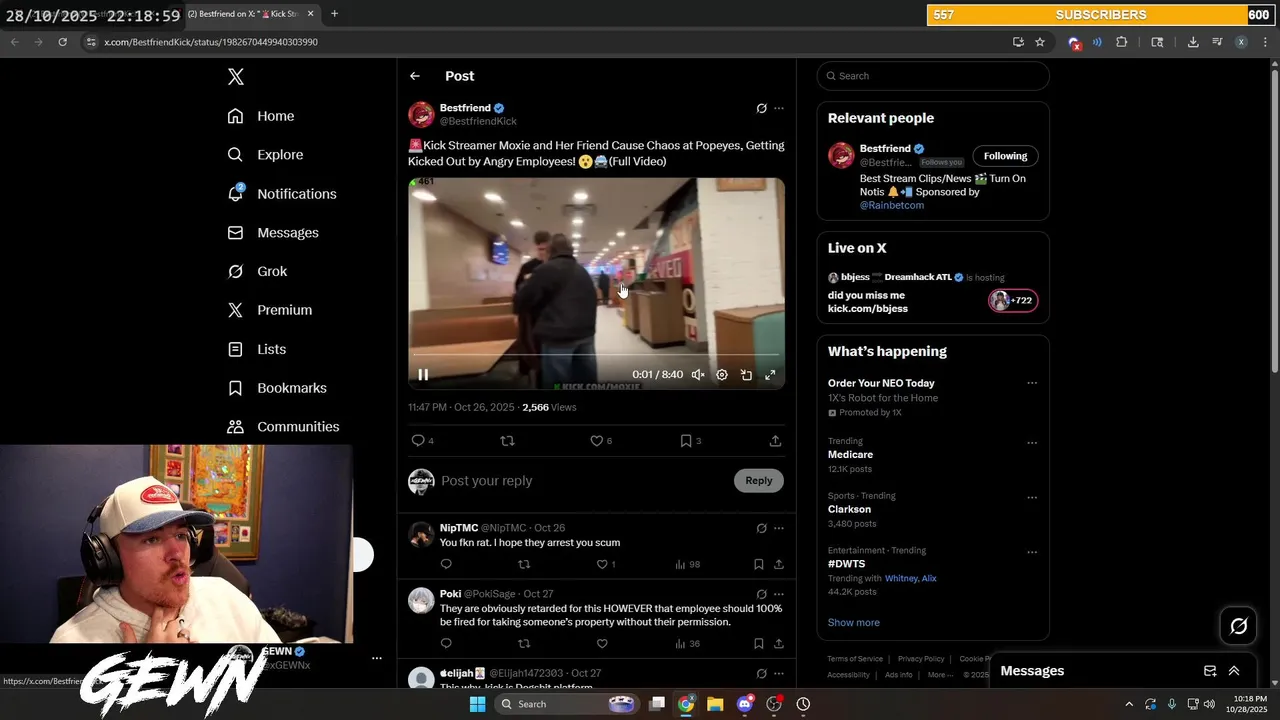The width and height of the screenshot is (1280, 720).
Task: Open the Clarkson trending topic
Action: click(849, 509)
